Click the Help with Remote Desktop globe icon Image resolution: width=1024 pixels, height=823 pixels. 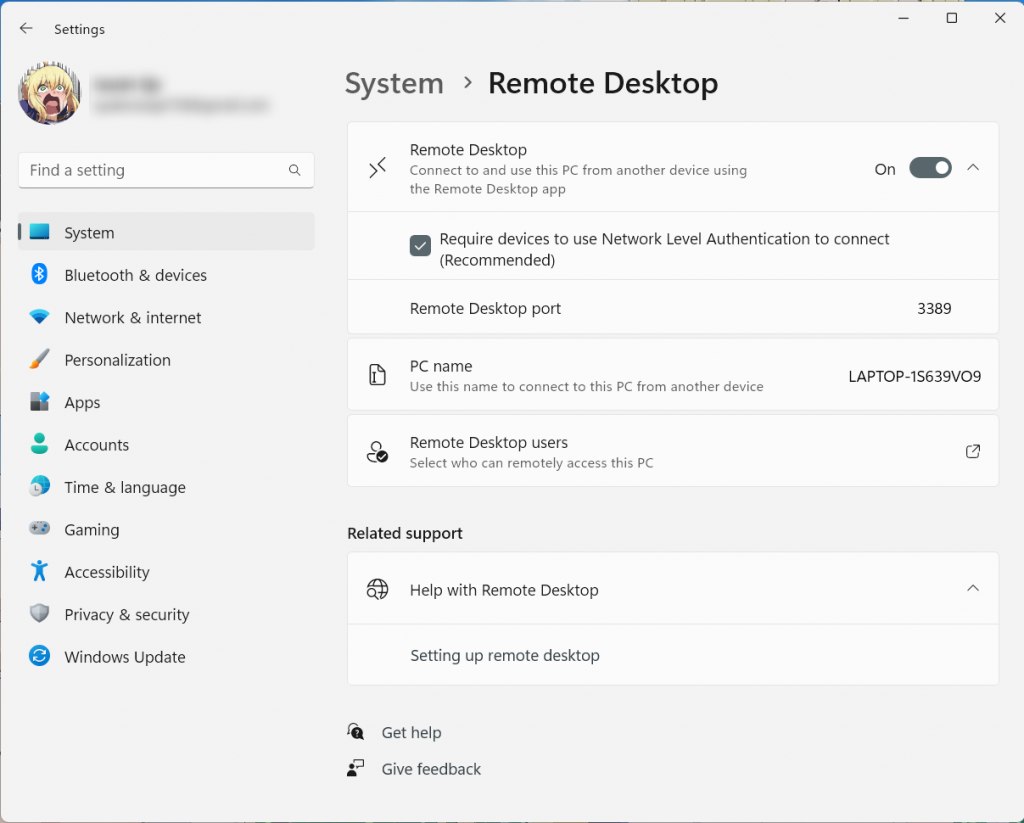pyautogui.click(x=377, y=589)
